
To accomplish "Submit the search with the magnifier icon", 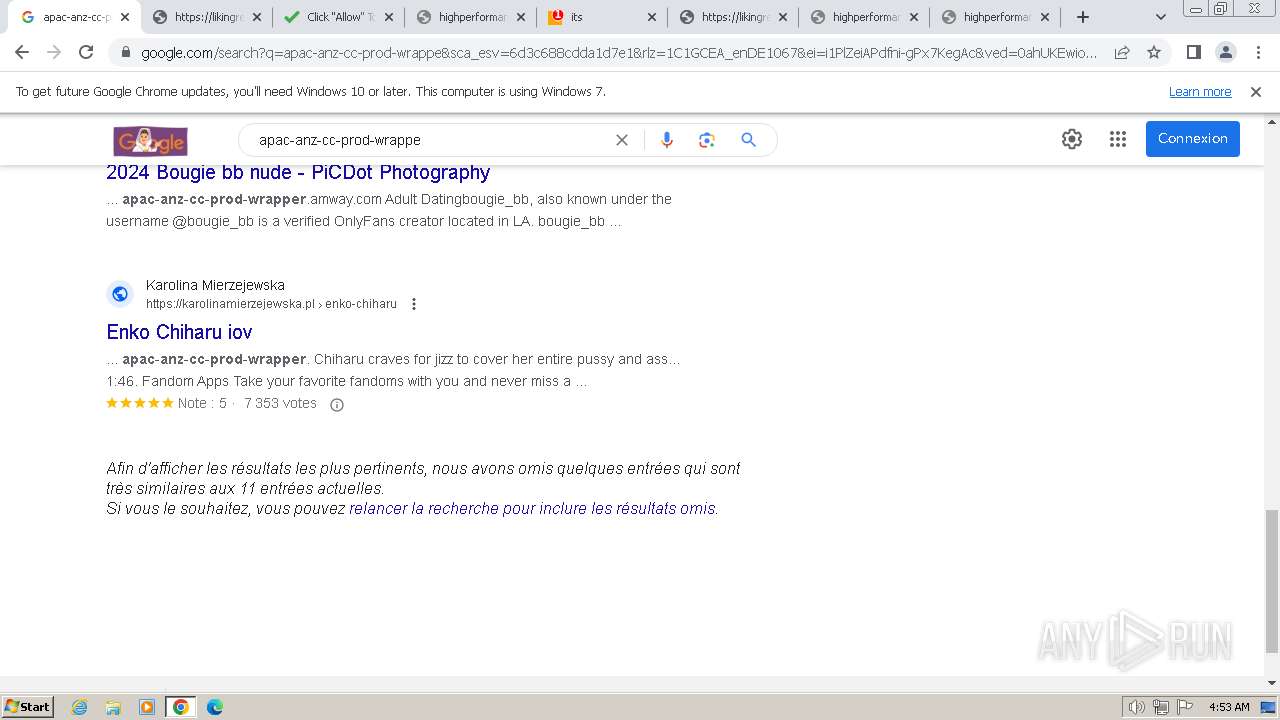I will coord(748,140).
